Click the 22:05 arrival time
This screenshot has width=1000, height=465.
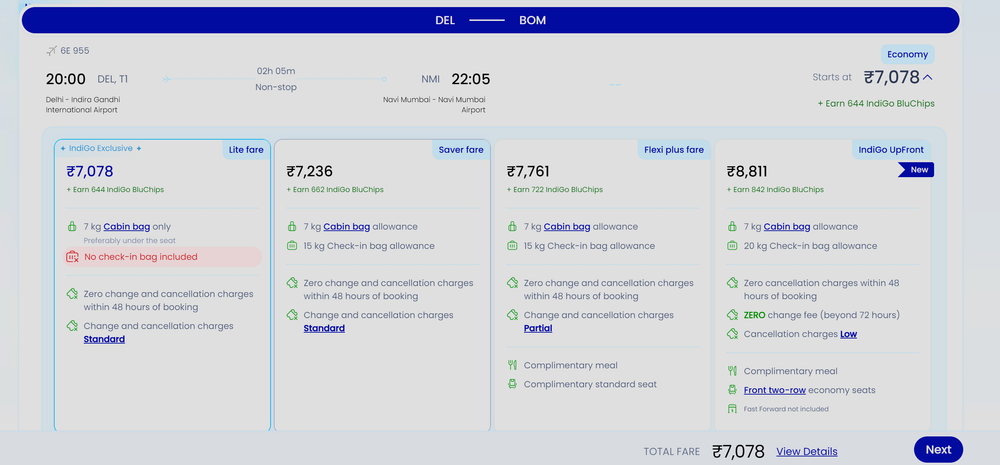pos(471,79)
